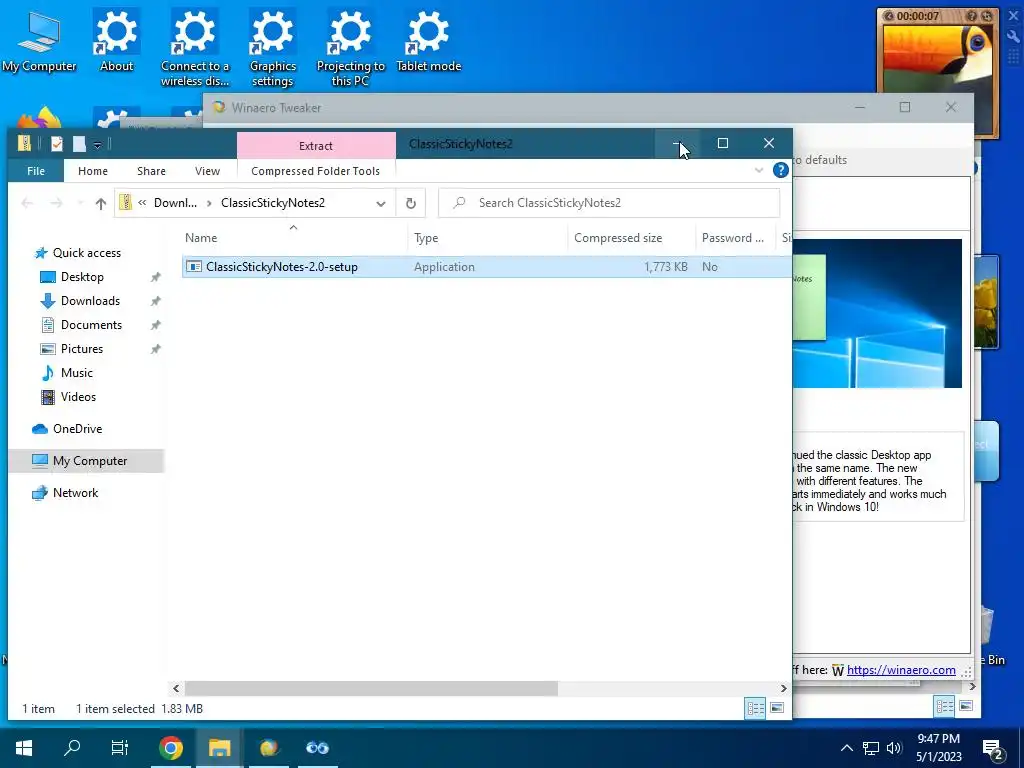1024x768 pixels.
Task: Open Explorer Help with the question mark
Action: (x=780, y=170)
